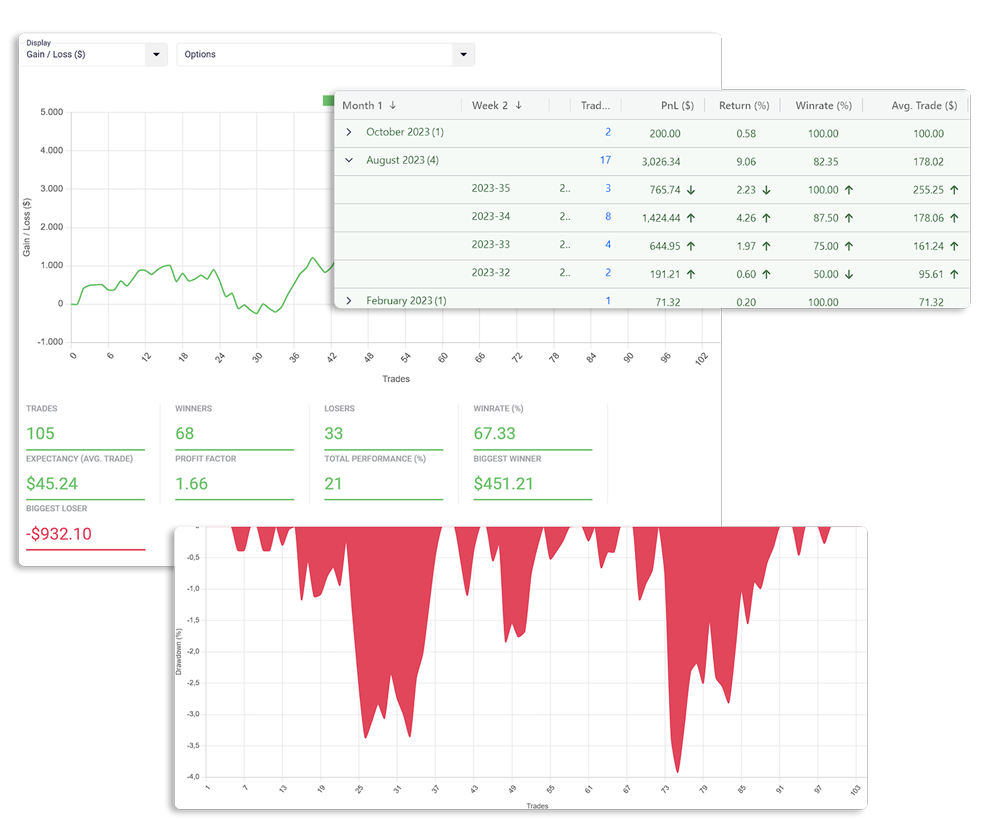Click the up arrow beside 1,424.44 PnL
The height and width of the screenshot is (833, 1000).
[x=690, y=216]
